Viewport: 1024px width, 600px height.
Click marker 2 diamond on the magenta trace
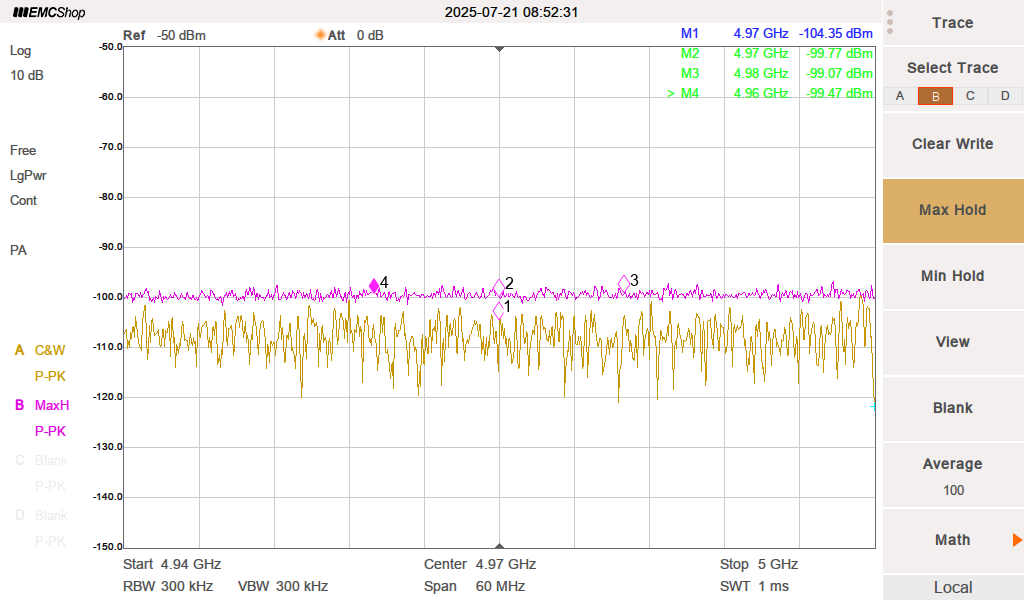pyautogui.click(x=499, y=288)
